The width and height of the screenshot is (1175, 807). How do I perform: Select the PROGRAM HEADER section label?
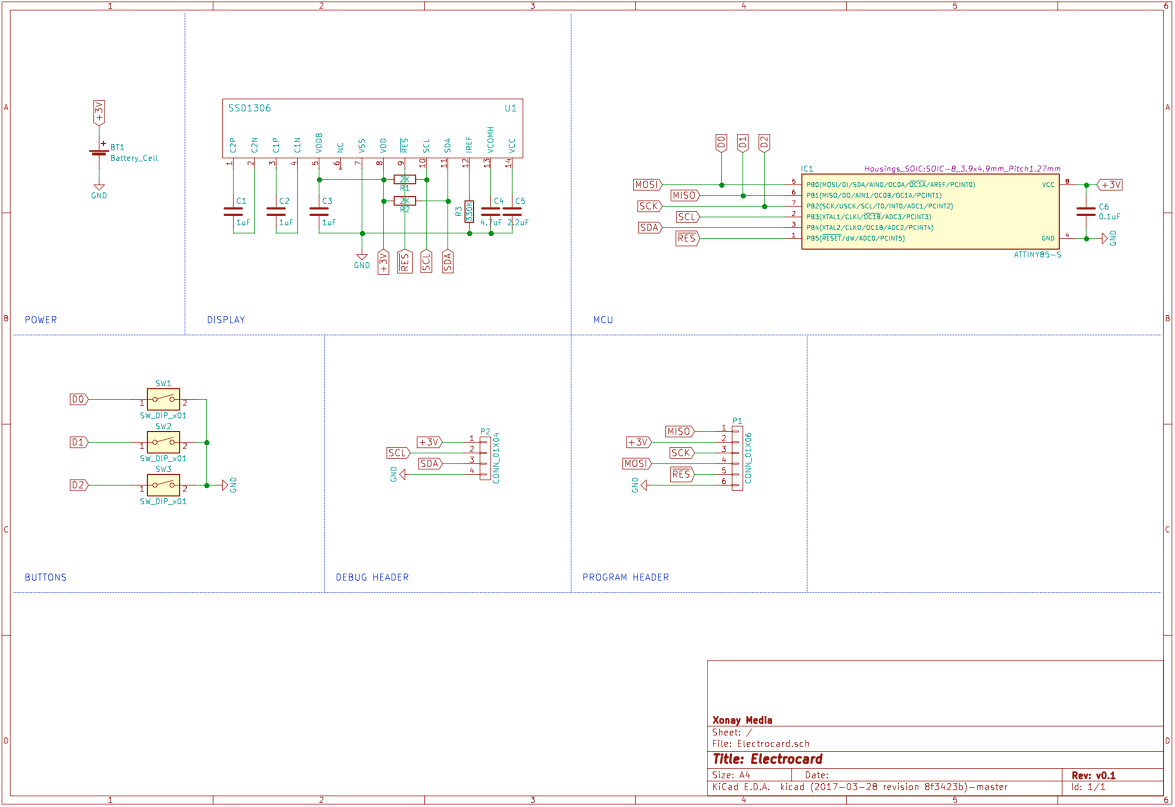(x=625, y=577)
